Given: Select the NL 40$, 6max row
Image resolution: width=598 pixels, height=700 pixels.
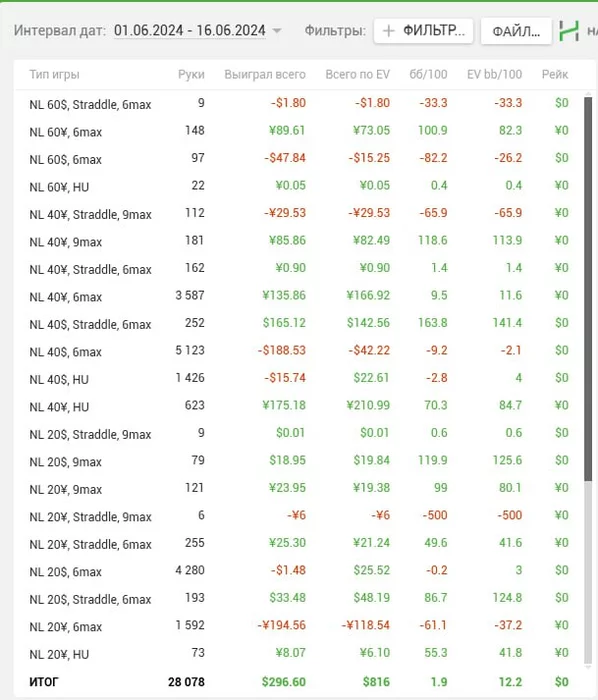Looking at the screenshot, I should pyautogui.click(x=299, y=351).
